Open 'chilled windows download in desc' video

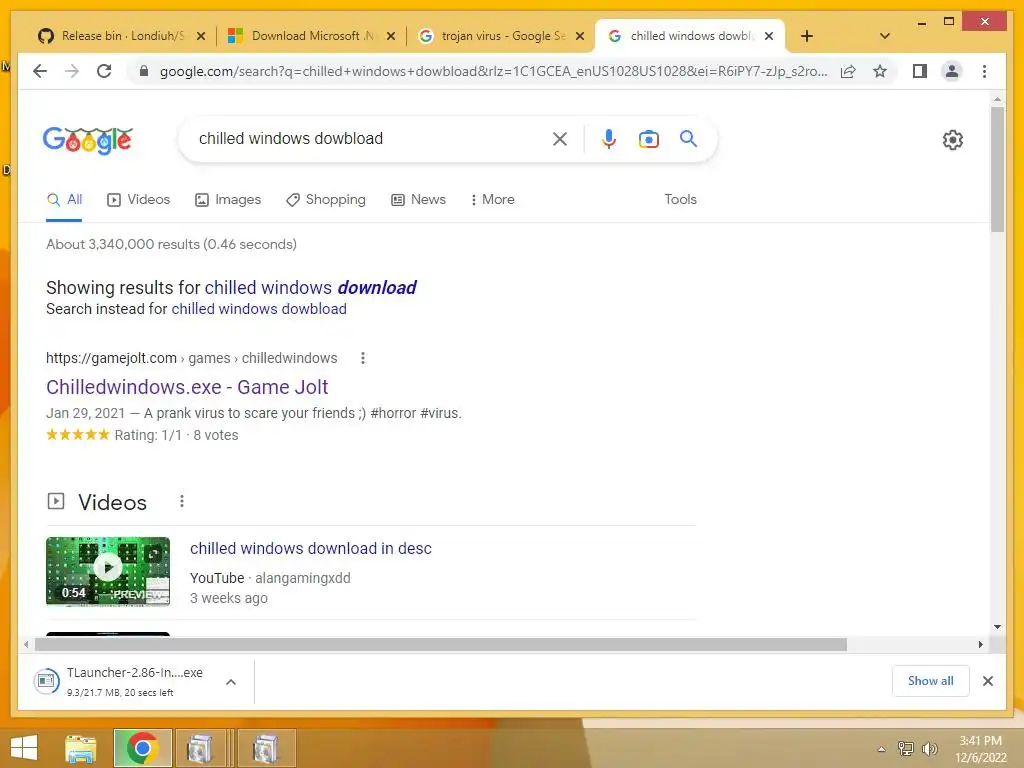(x=311, y=548)
